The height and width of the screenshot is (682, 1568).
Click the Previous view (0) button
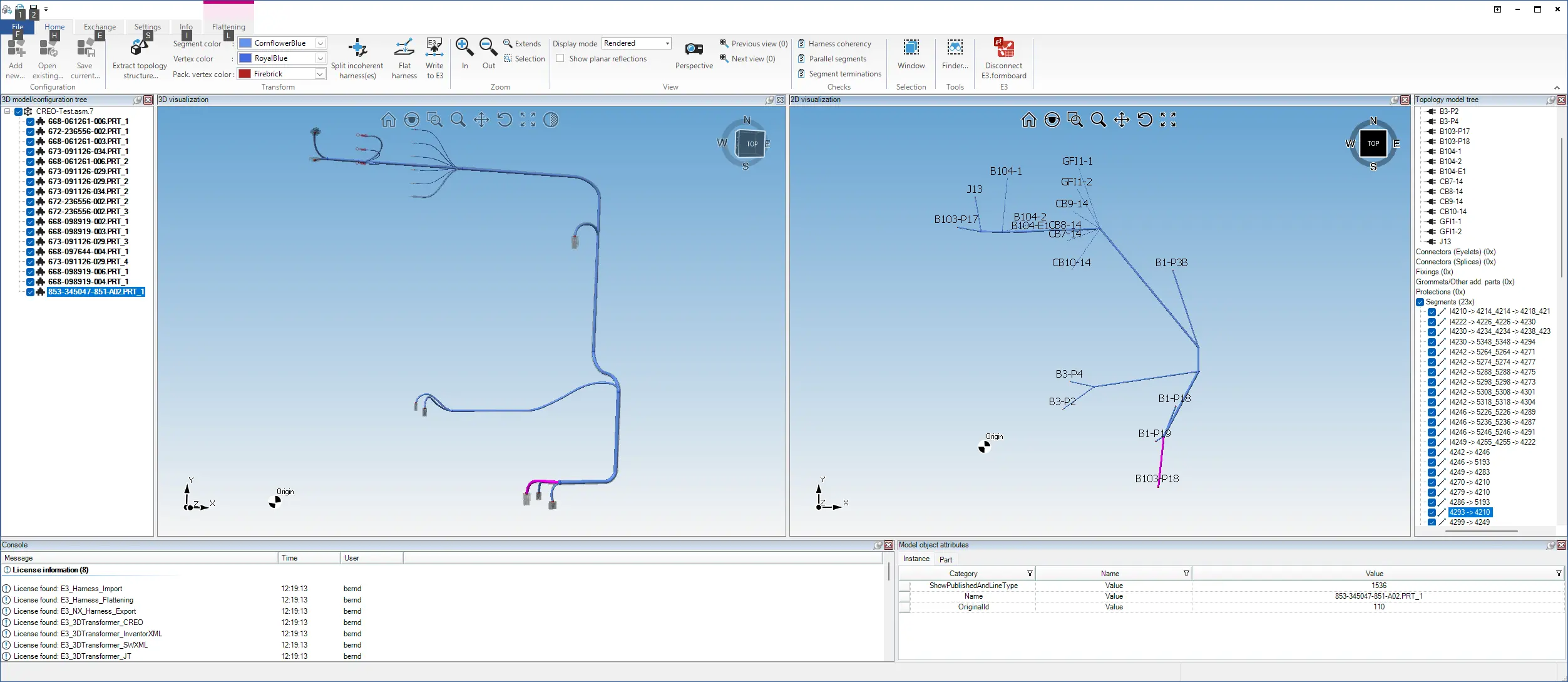[x=753, y=44]
